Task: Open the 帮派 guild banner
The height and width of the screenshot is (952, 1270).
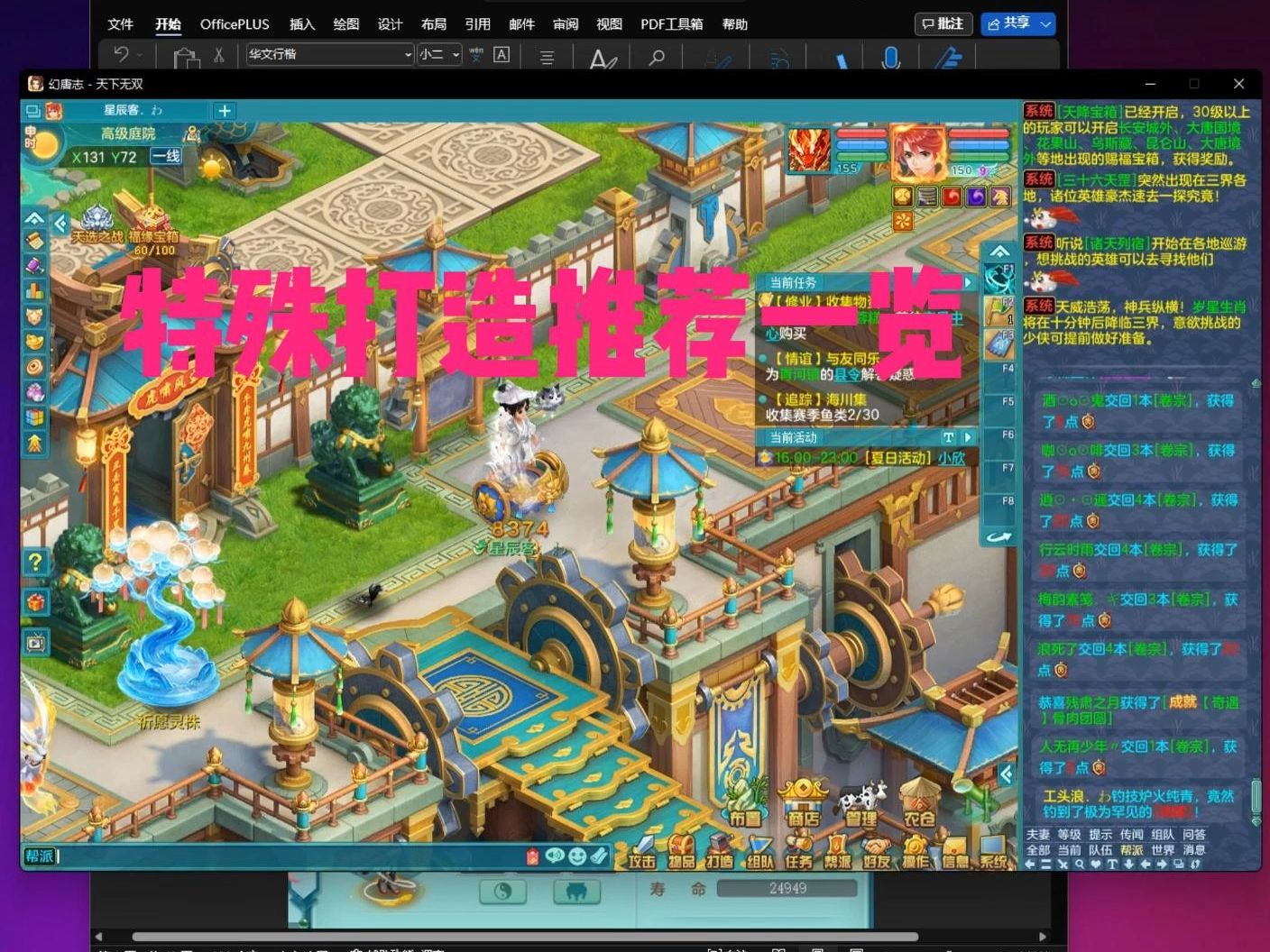Action: (837, 854)
